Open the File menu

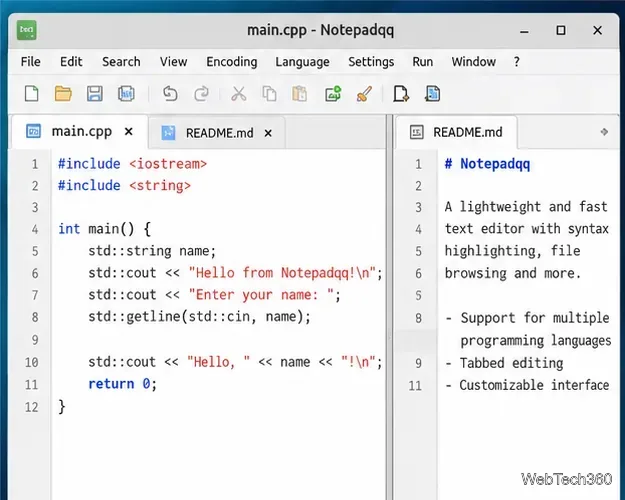(31, 62)
